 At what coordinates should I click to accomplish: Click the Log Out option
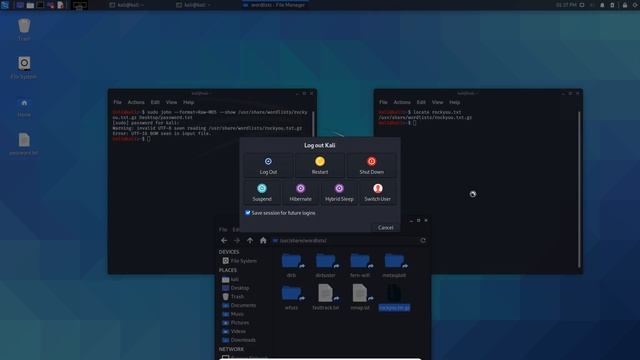(268, 165)
